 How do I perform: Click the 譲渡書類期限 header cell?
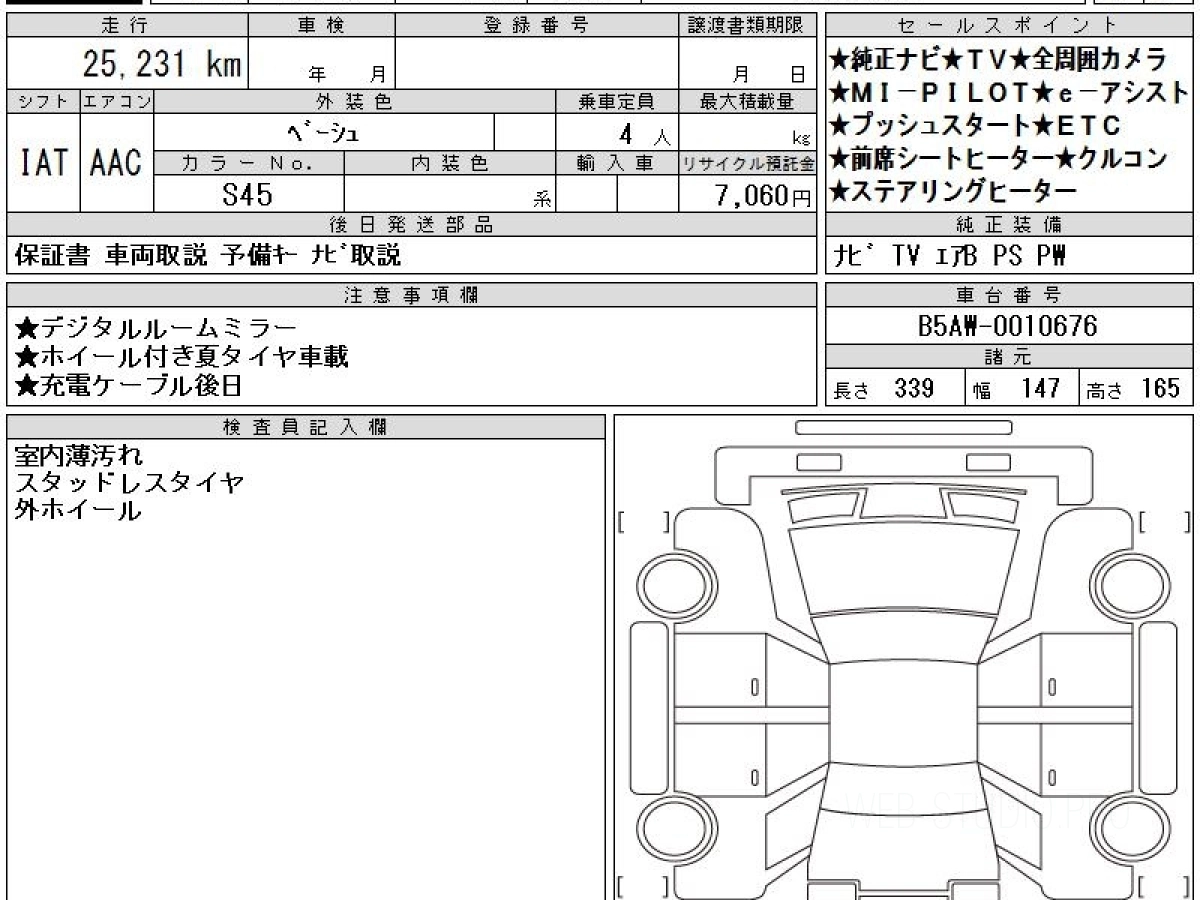748,26
